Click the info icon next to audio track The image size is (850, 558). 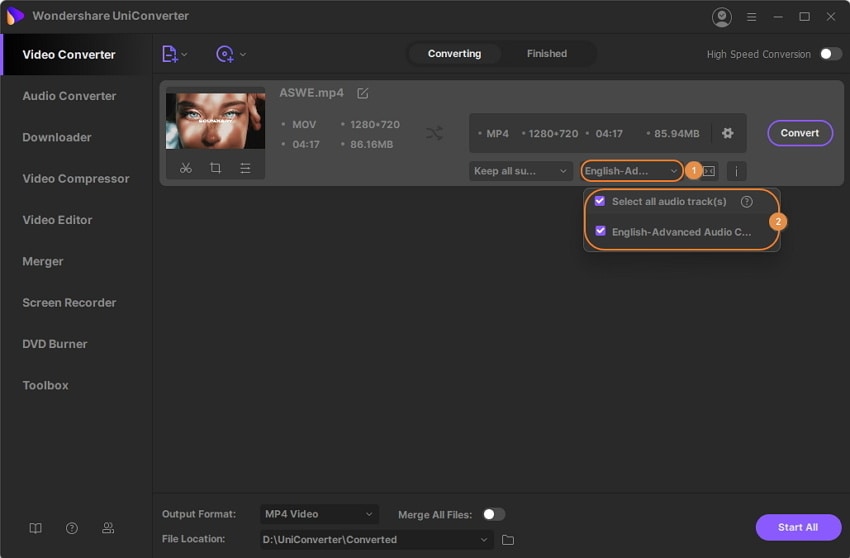(736, 171)
